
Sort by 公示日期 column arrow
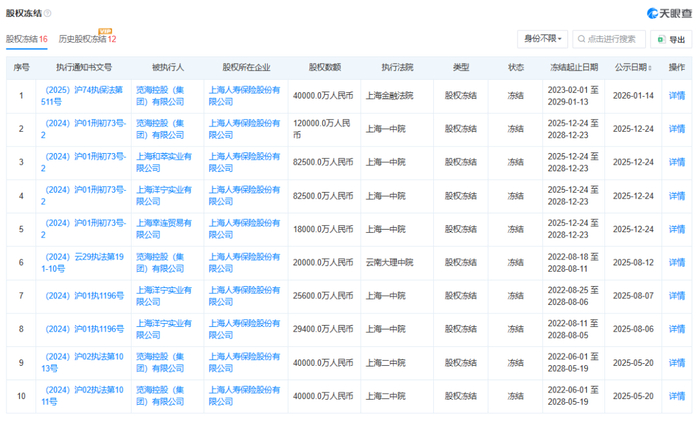[x=650, y=68]
